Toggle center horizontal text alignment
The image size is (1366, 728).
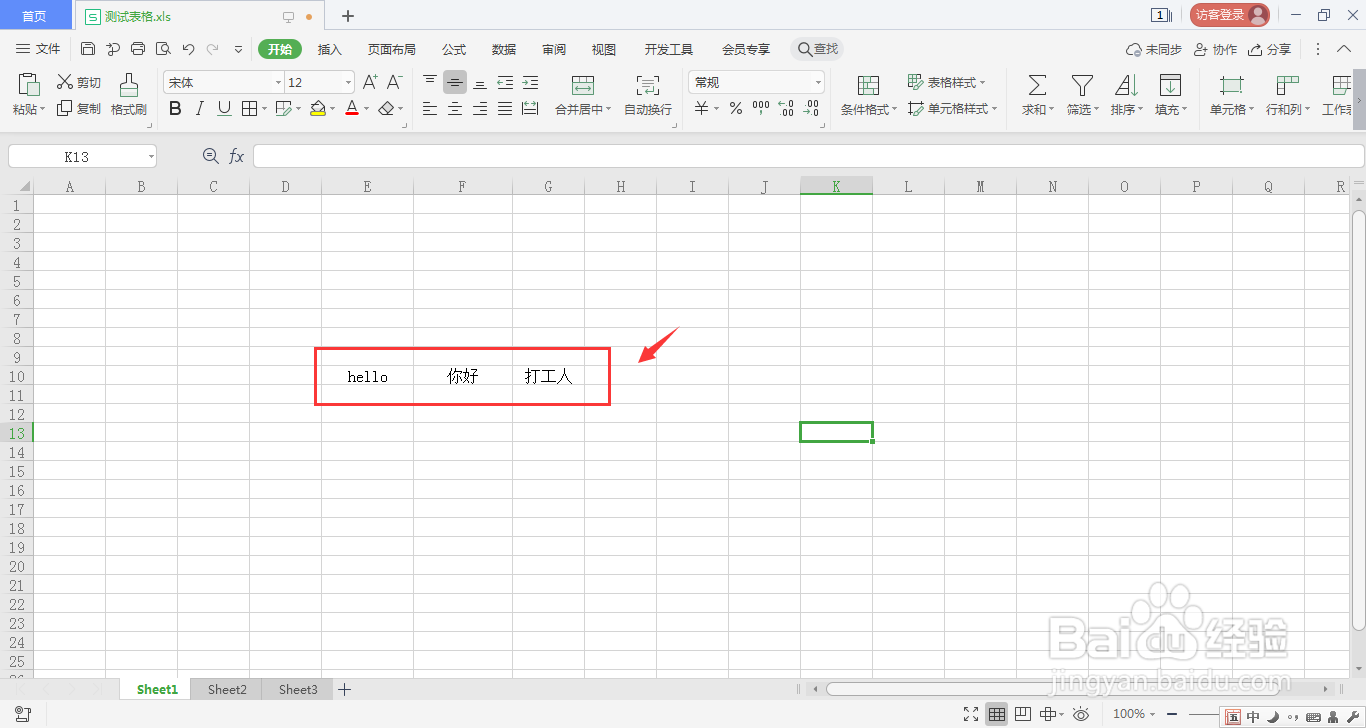coord(455,108)
